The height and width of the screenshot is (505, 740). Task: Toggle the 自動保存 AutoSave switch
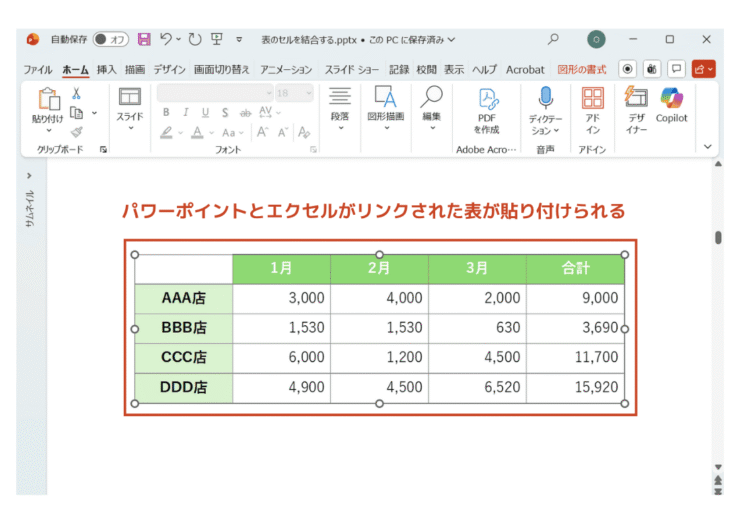(x=111, y=39)
